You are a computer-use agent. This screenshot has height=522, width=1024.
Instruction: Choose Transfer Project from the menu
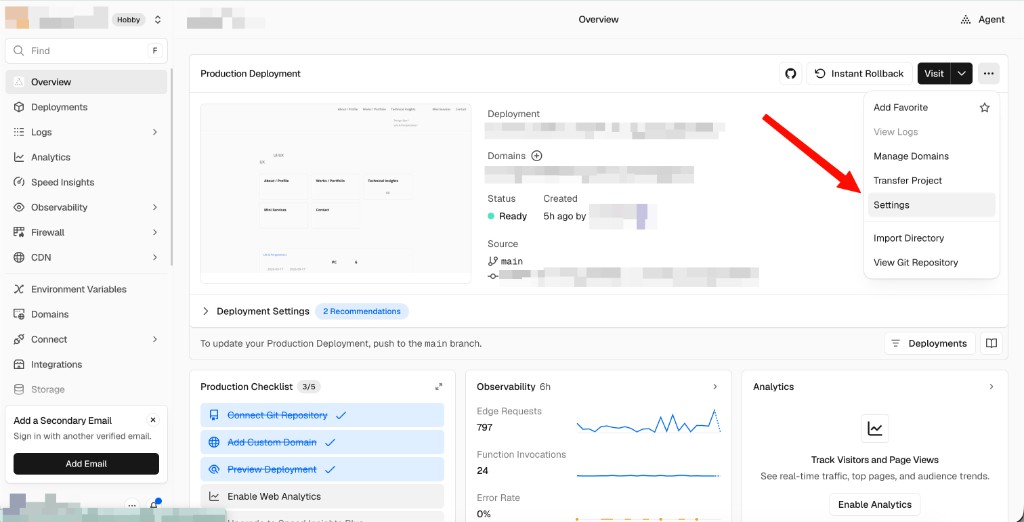931,181
